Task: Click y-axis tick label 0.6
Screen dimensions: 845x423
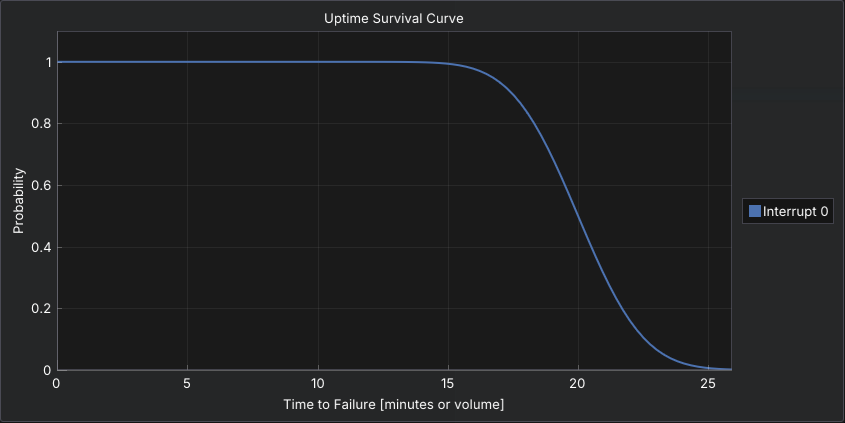Action: tap(39, 185)
